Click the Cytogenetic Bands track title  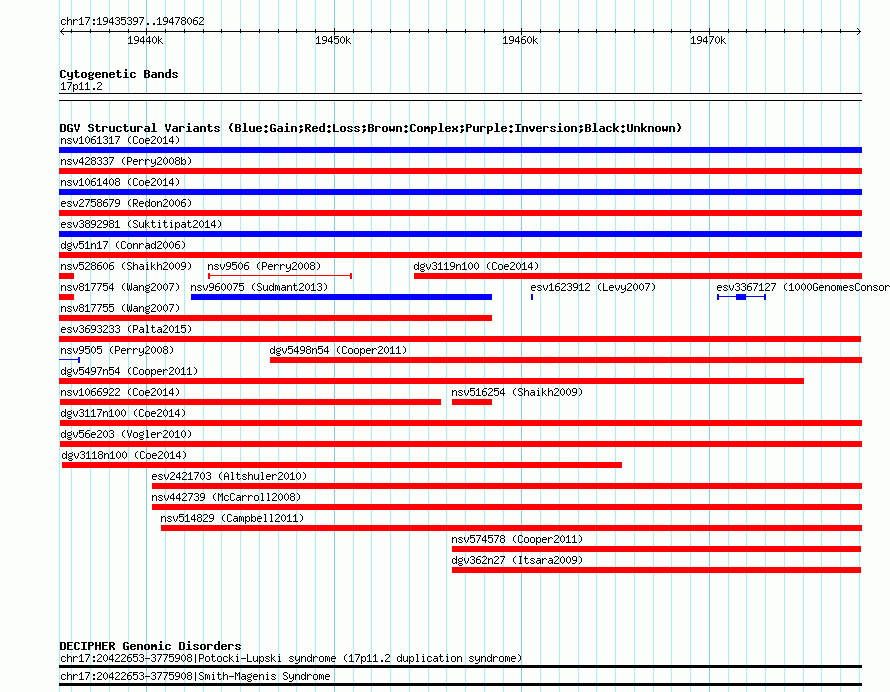(119, 74)
